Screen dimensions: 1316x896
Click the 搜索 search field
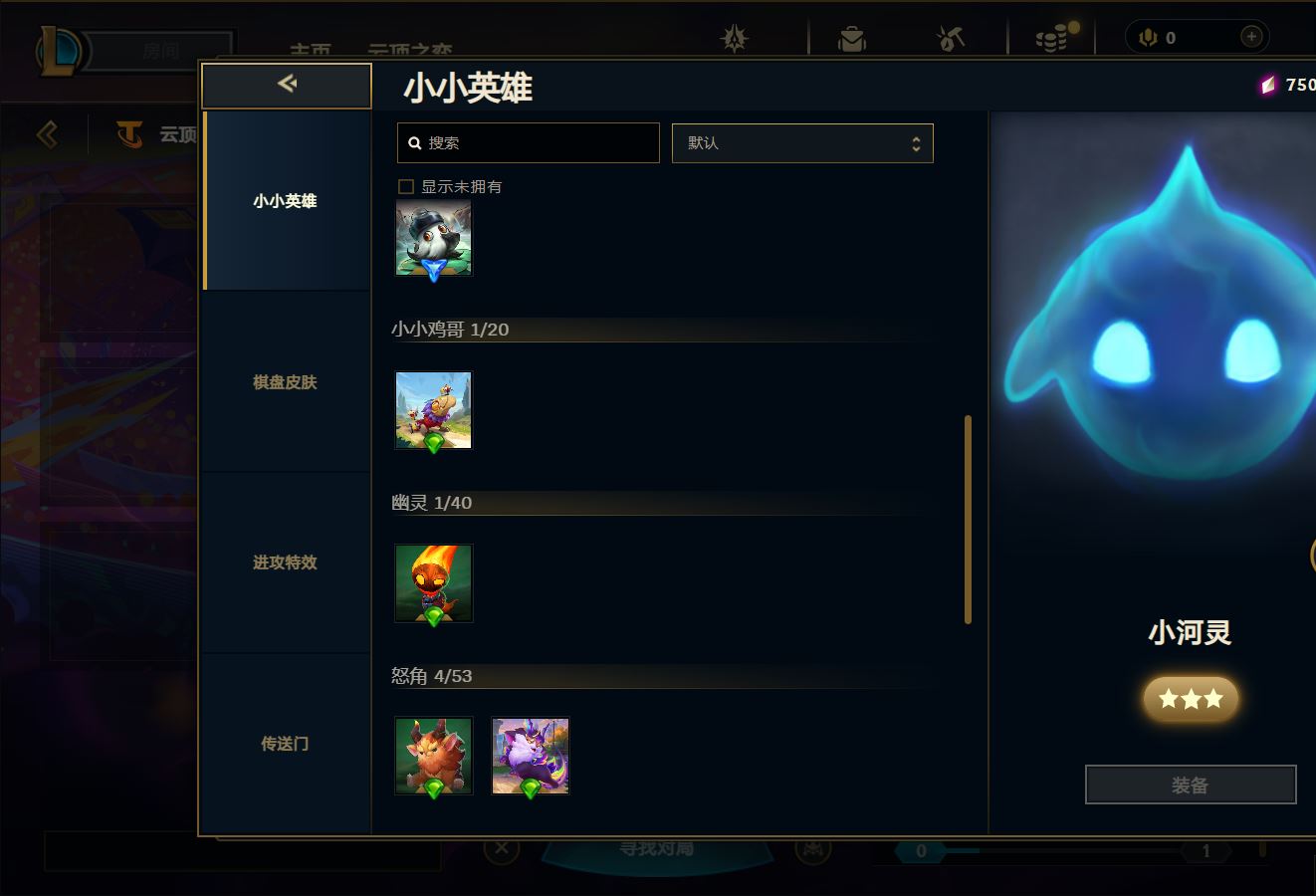tap(528, 143)
